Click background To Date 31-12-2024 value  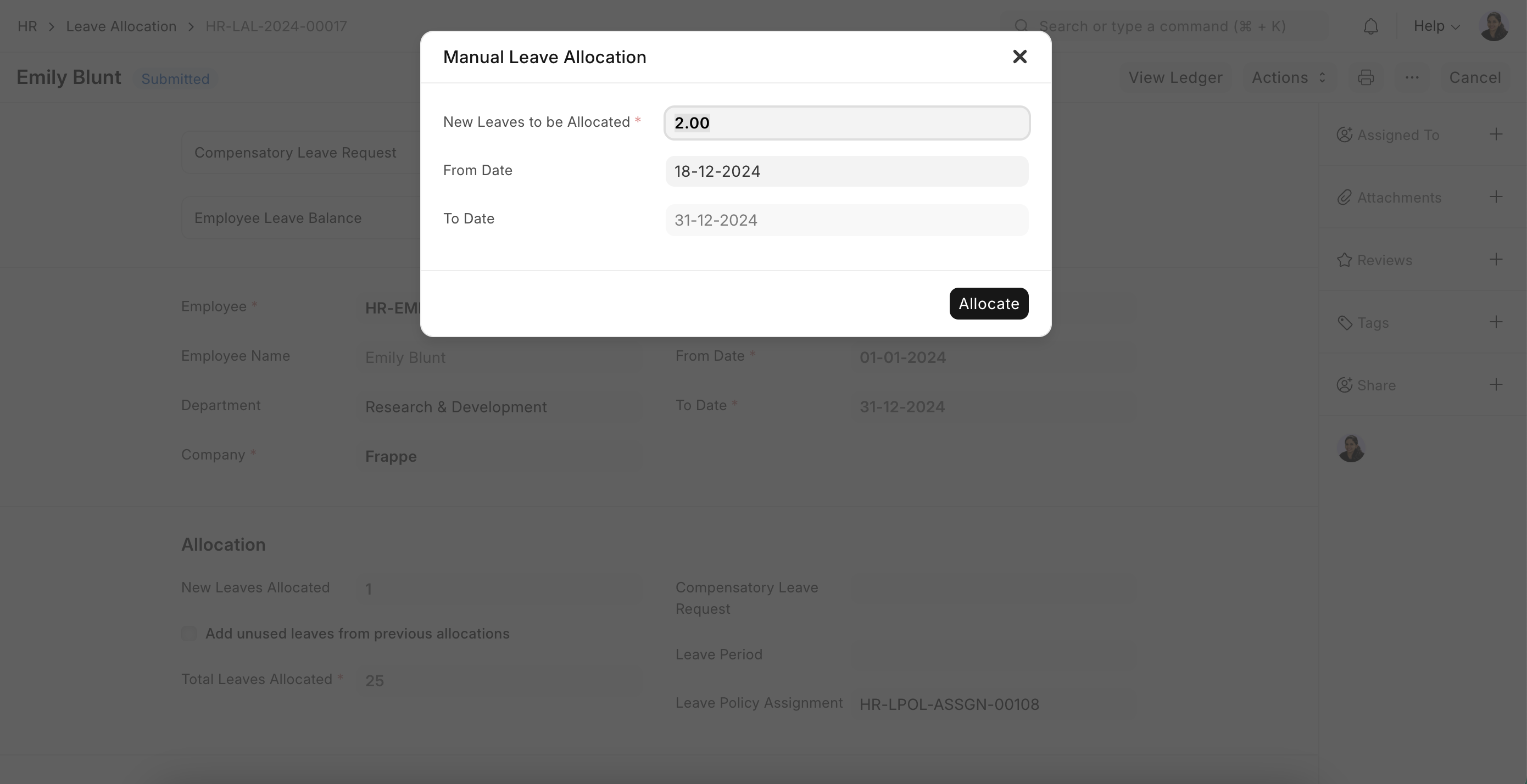pyautogui.click(x=902, y=406)
